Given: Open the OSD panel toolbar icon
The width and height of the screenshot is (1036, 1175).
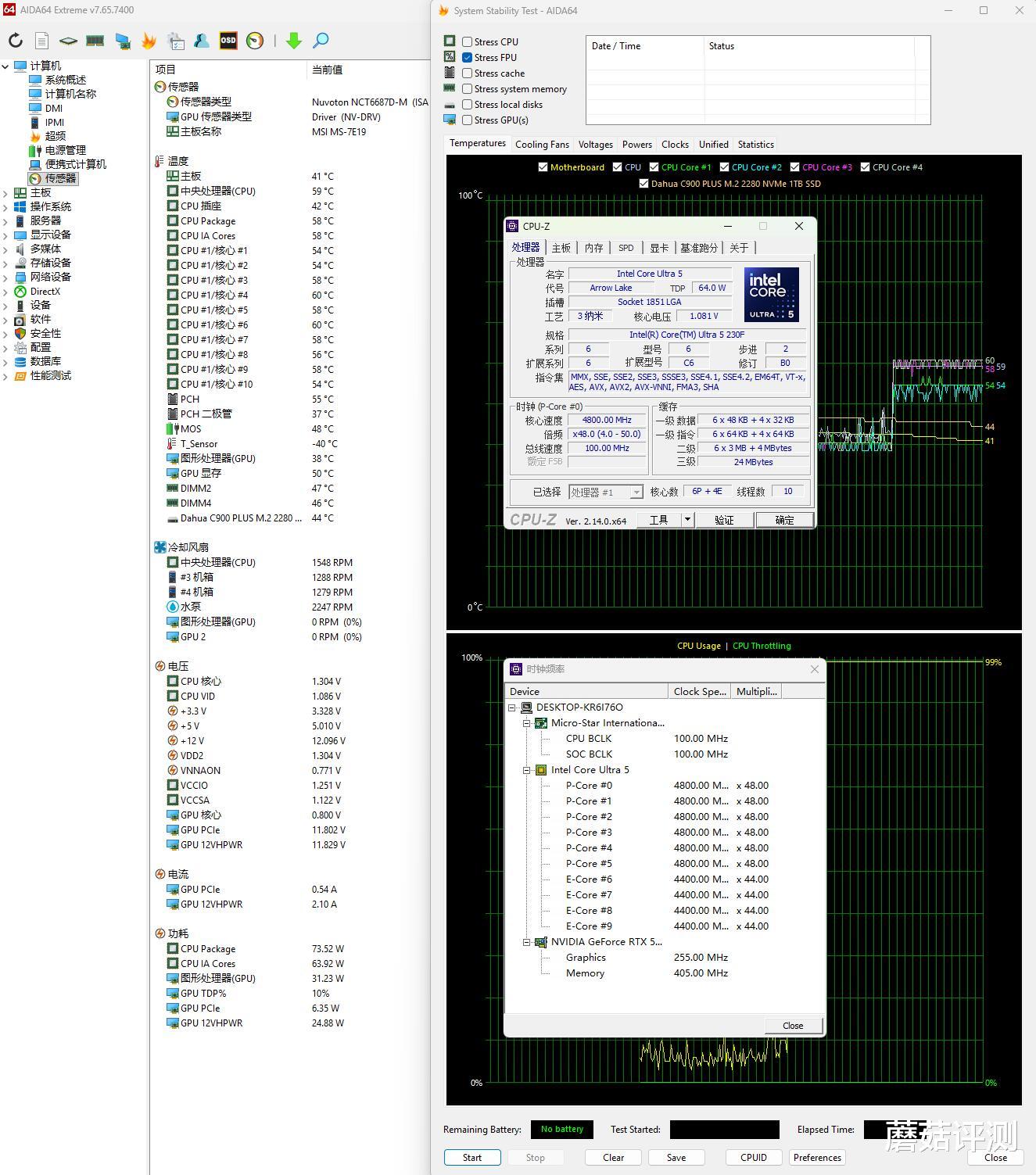Looking at the screenshot, I should [x=228, y=41].
